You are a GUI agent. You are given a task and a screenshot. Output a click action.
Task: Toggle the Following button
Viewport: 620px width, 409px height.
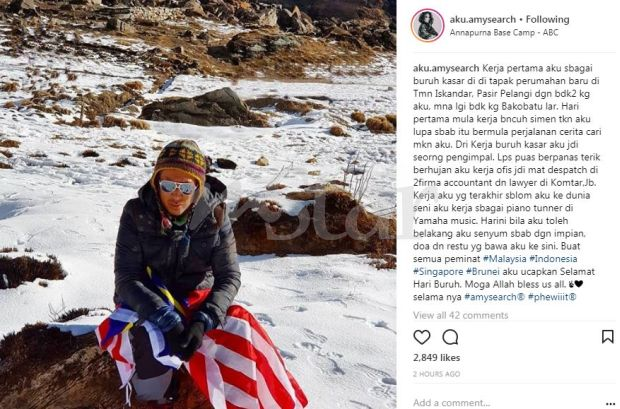click(547, 19)
